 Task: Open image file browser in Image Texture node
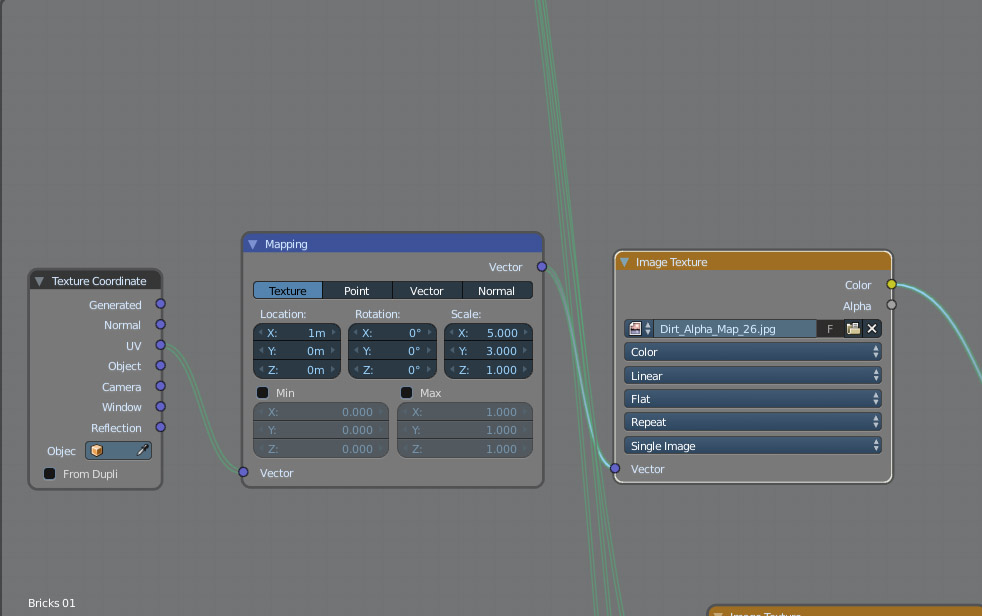[852, 328]
